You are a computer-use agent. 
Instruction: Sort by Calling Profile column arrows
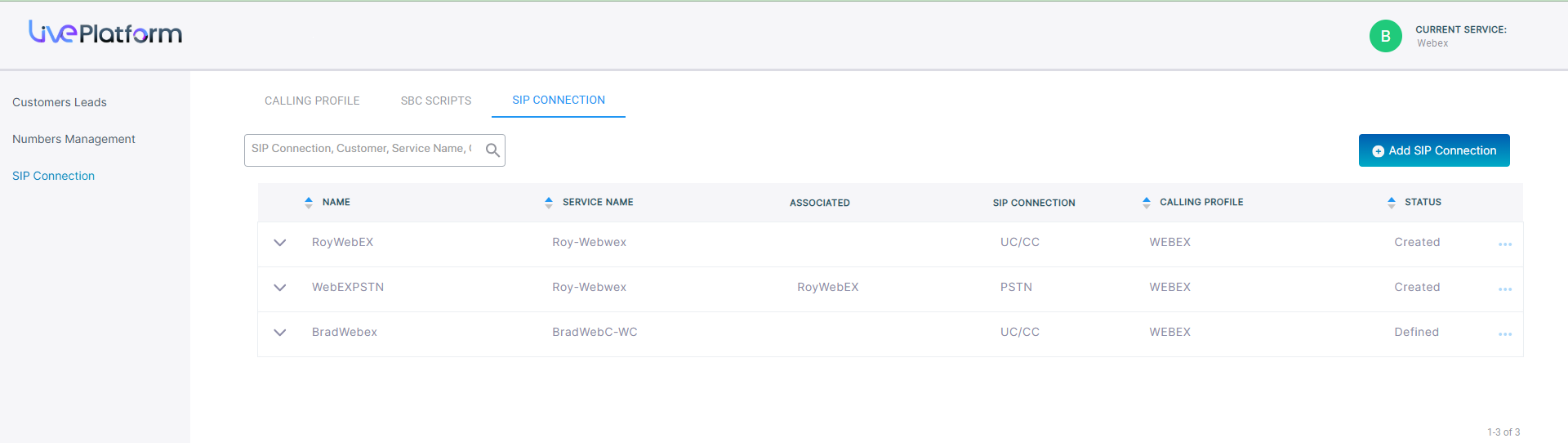pyautogui.click(x=1147, y=203)
